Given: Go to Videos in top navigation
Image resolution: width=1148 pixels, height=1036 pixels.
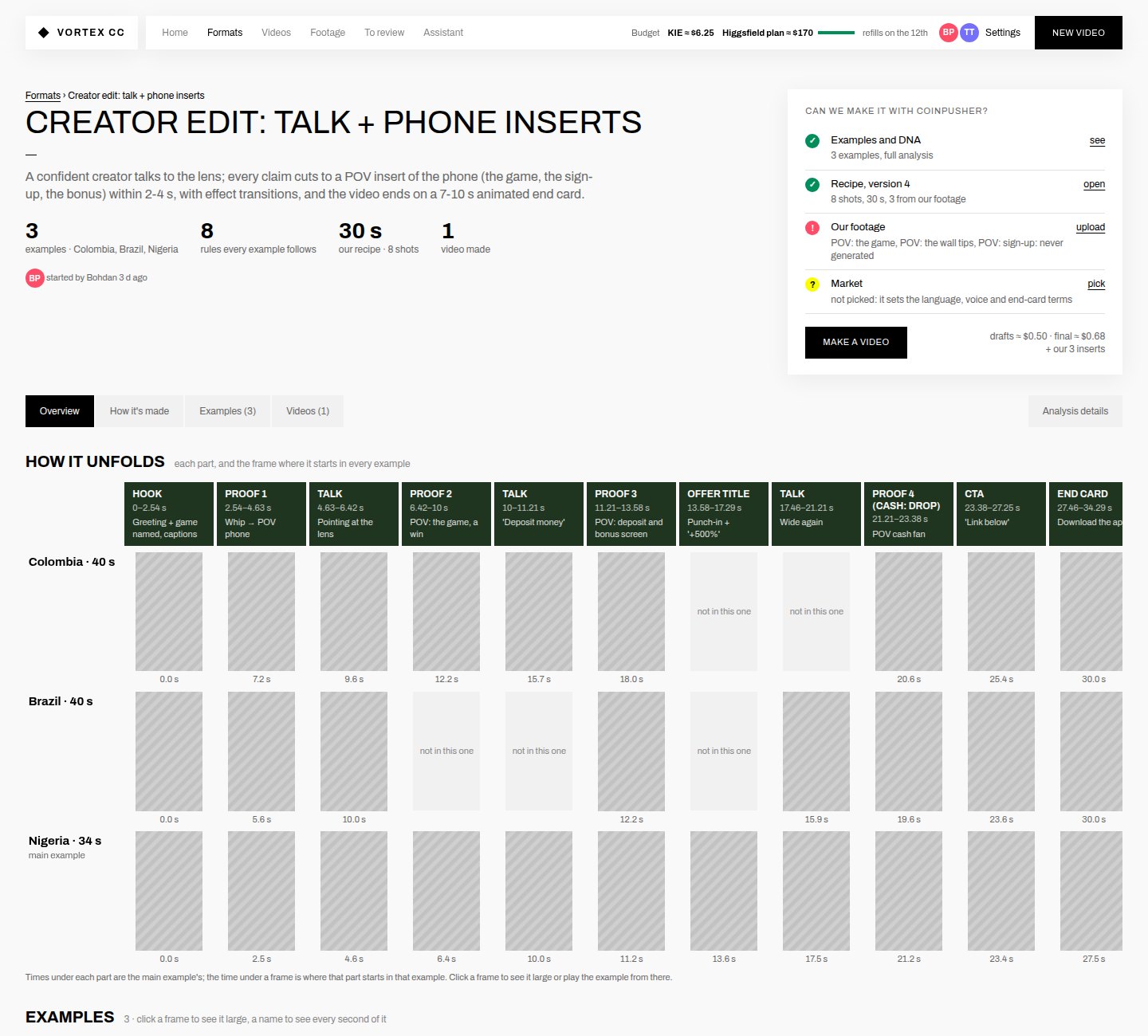Looking at the screenshot, I should [276, 33].
